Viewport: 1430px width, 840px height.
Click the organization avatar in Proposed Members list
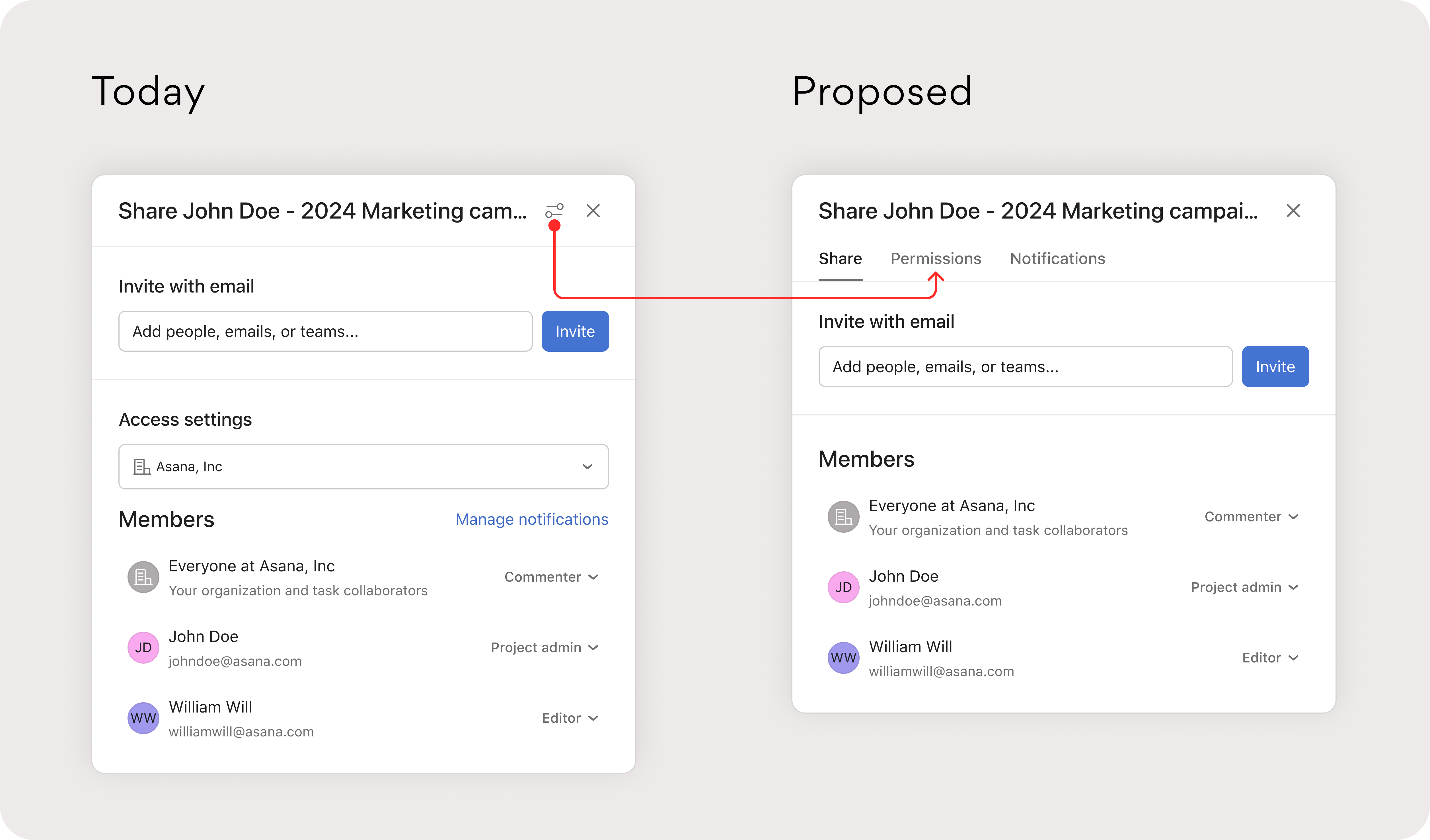coord(843,516)
